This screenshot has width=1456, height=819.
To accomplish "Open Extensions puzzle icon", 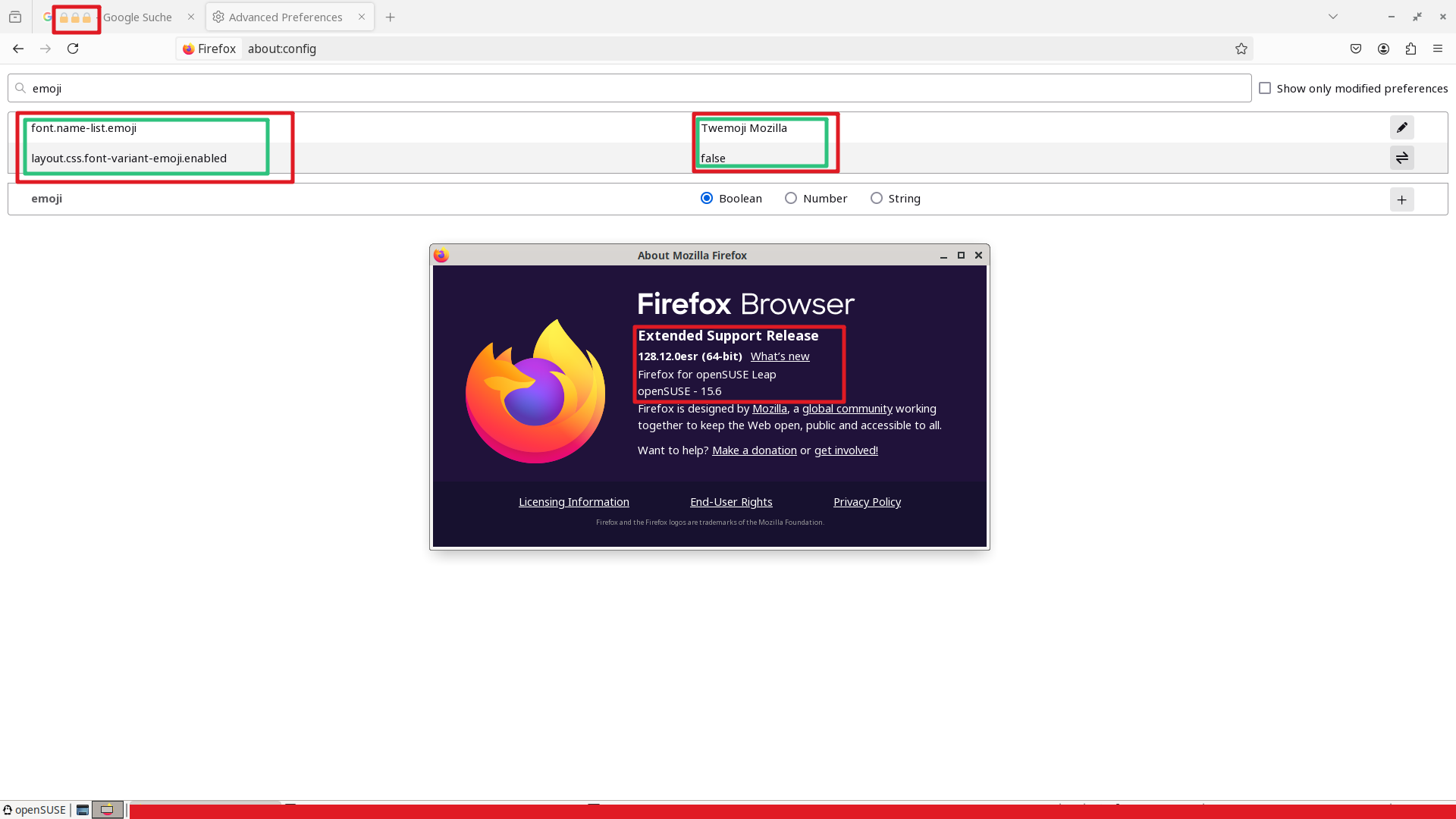I will pyautogui.click(x=1410, y=49).
